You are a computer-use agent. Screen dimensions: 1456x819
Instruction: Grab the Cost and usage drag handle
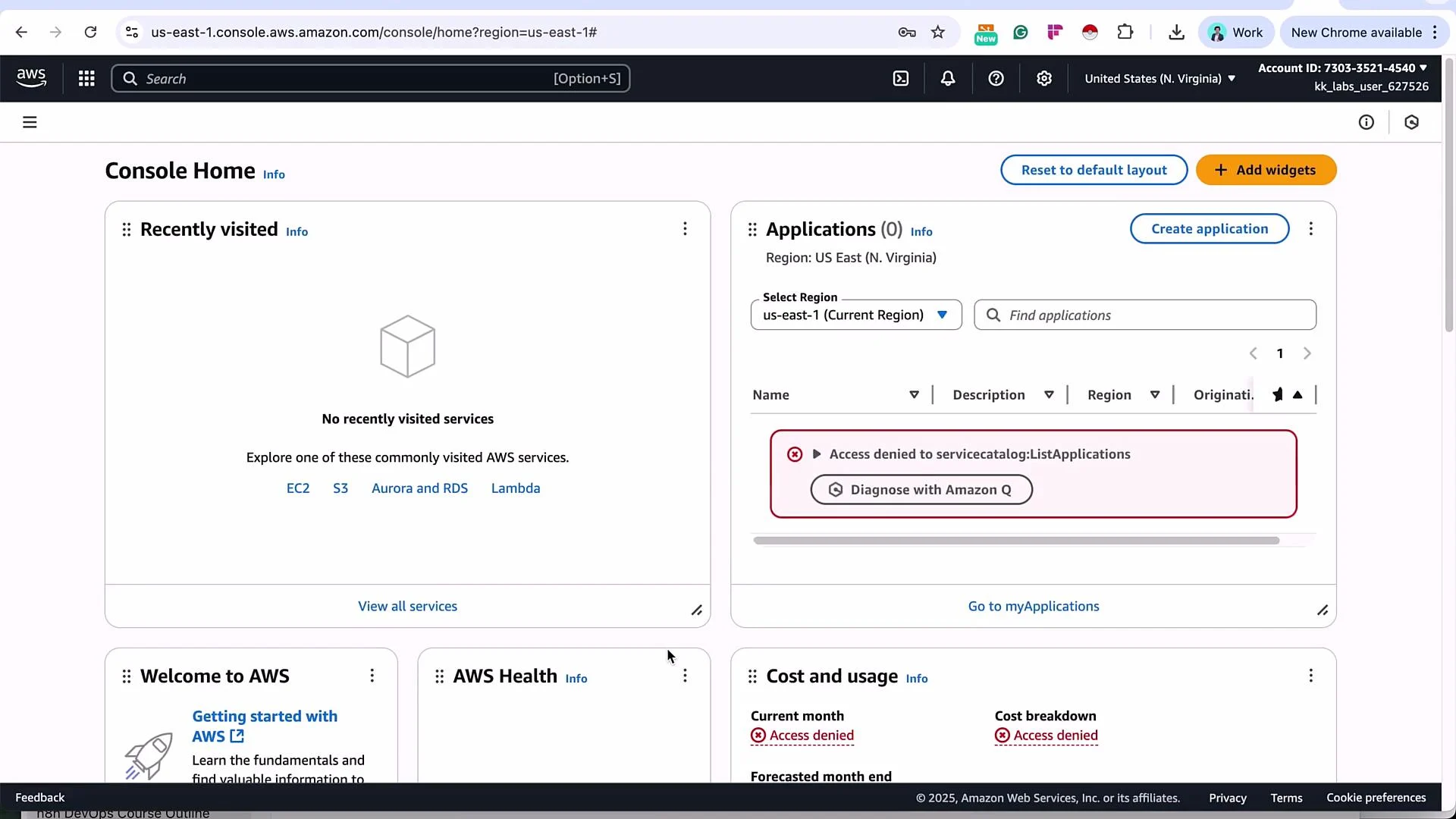[752, 676]
